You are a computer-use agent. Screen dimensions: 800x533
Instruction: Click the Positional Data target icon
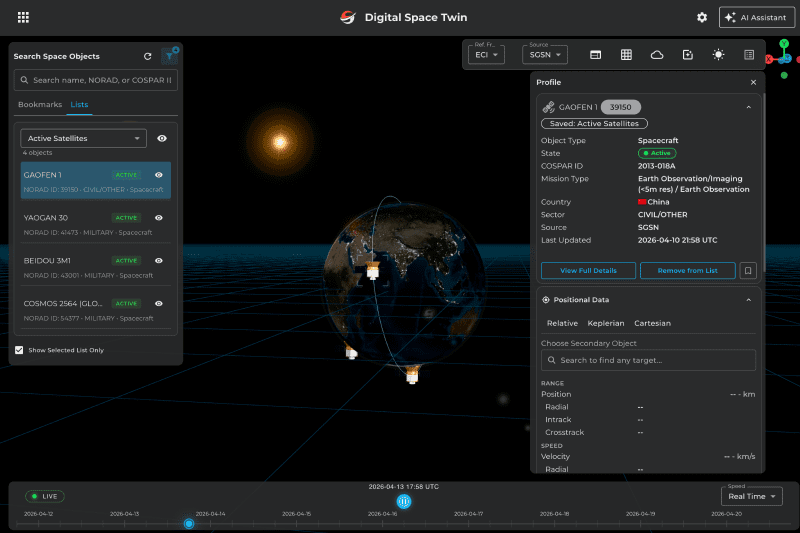coord(545,300)
